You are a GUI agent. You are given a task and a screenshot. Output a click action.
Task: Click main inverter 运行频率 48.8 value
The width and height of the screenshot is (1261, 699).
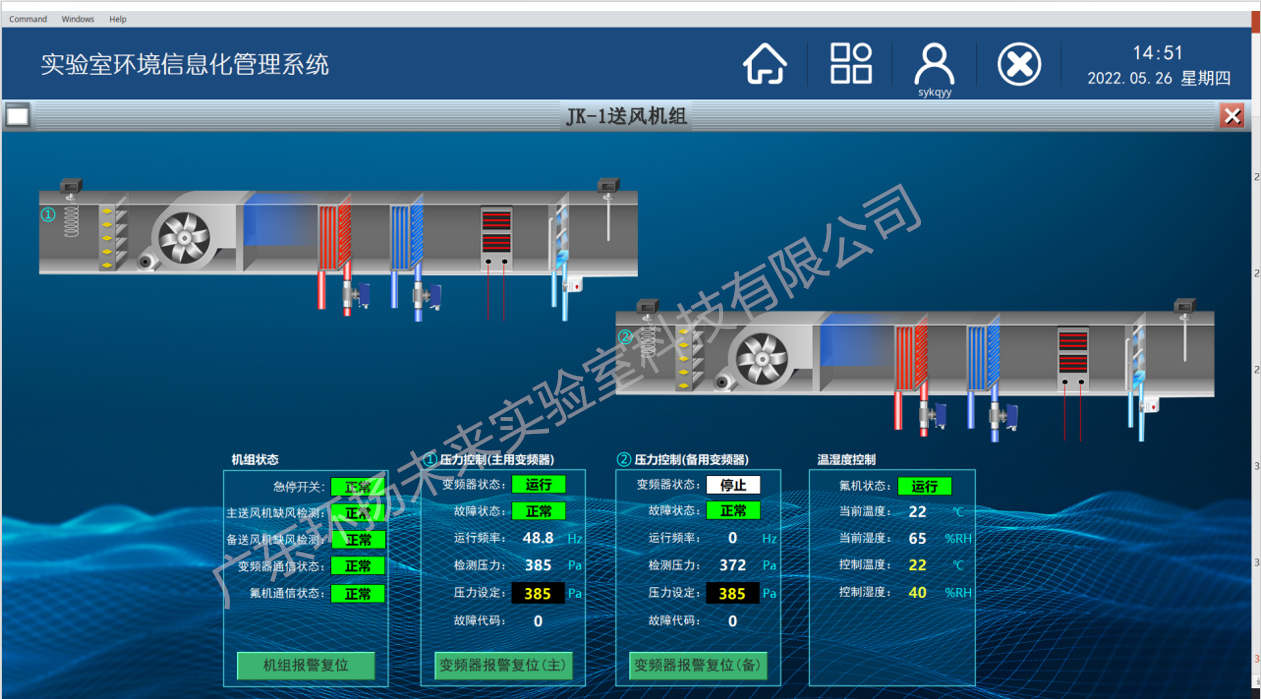click(538, 538)
